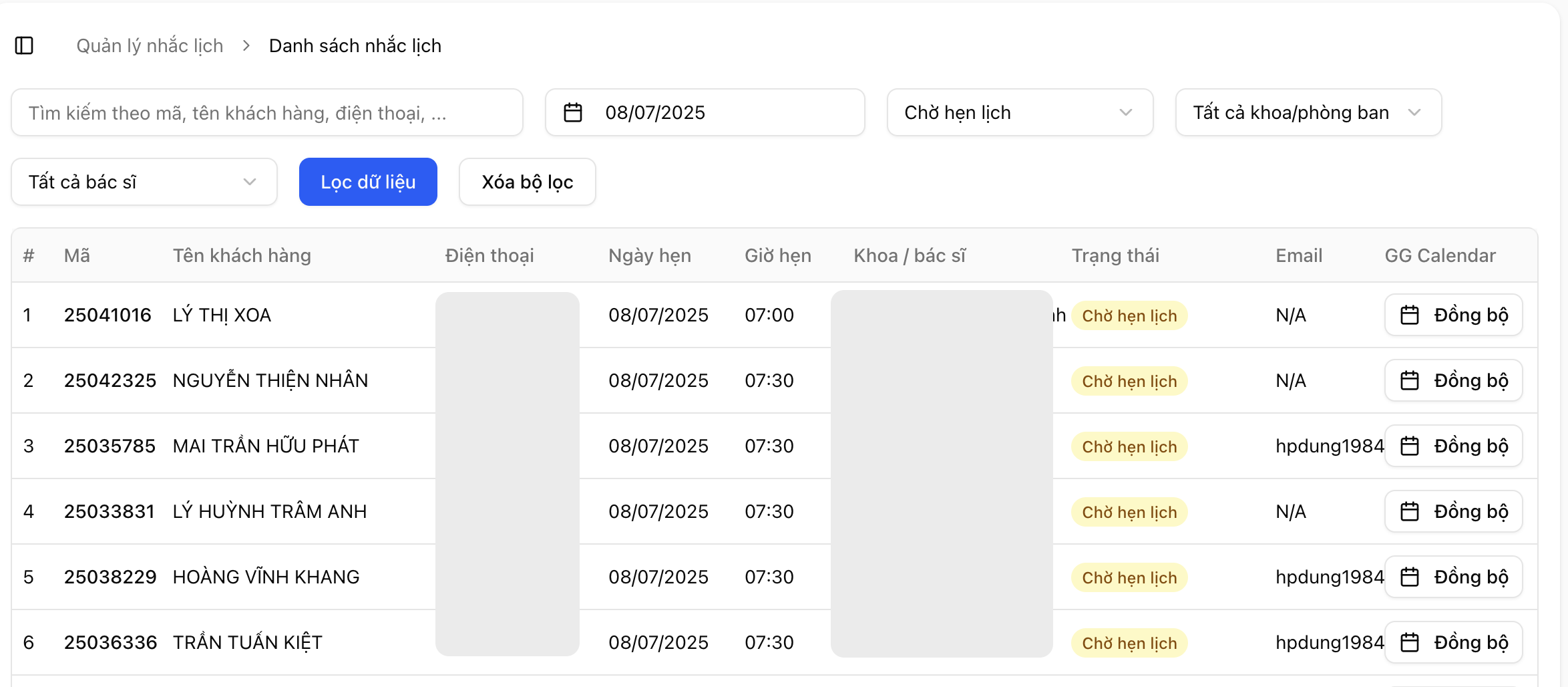Image resolution: width=1568 pixels, height=687 pixels.
Task: Click calendar icon in LÝ HUỲNH TRÂM ANH row
Action: coord(1410,511)
